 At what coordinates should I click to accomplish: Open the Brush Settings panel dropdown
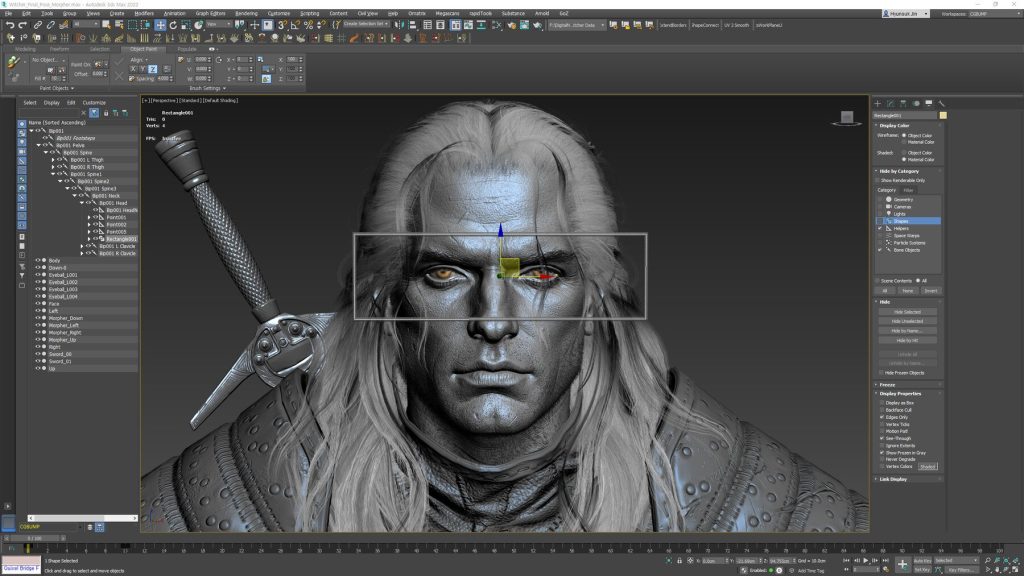(208, 88)
